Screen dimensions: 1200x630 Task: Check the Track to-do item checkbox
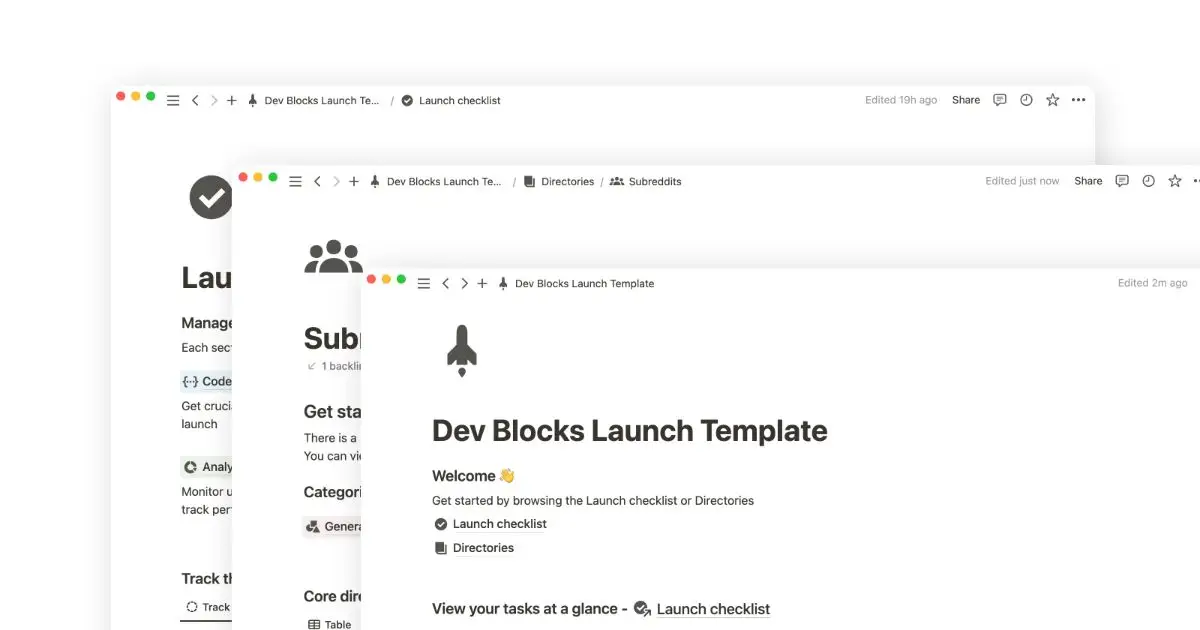click(x=190, y=606)
